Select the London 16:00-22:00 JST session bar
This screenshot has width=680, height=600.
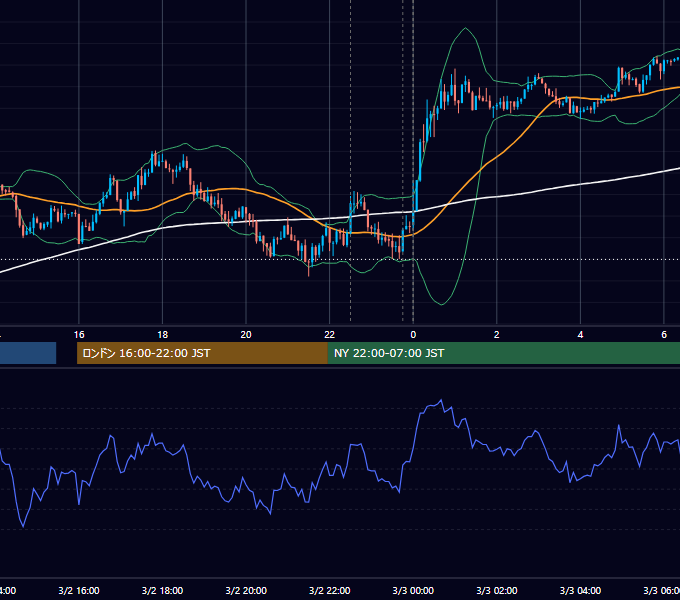202,353
